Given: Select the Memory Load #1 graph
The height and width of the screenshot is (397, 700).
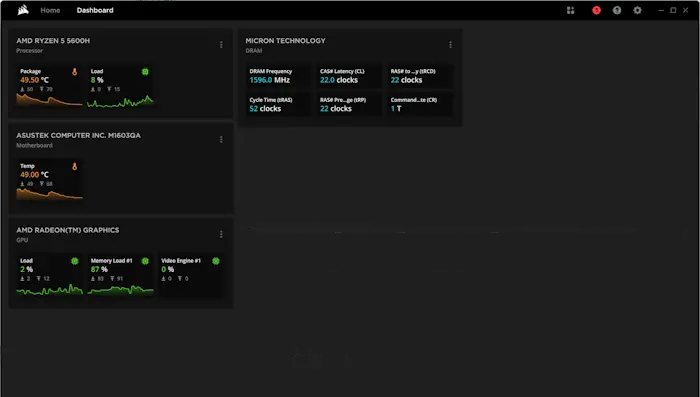Looking at the screenshot, I should (120, 290).
